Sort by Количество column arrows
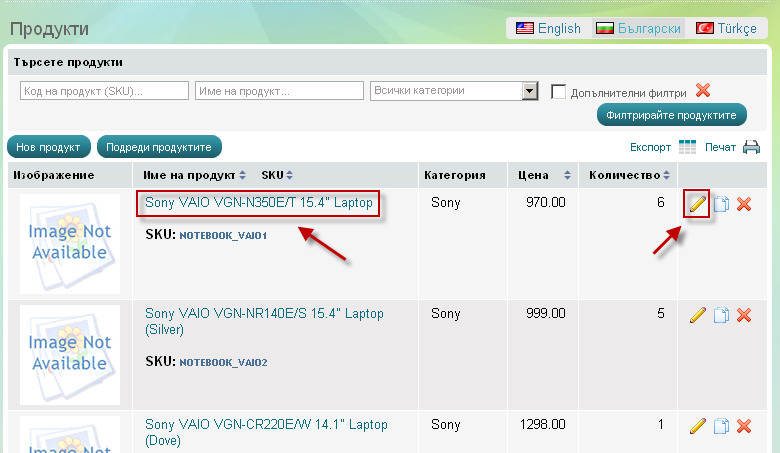Image resolution: width=780 pixels, height=453 pixels. [667, 176]
